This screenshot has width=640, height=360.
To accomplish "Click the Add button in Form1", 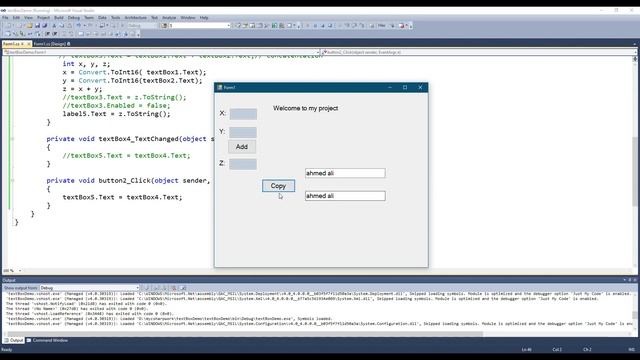I will pos(242,147).
